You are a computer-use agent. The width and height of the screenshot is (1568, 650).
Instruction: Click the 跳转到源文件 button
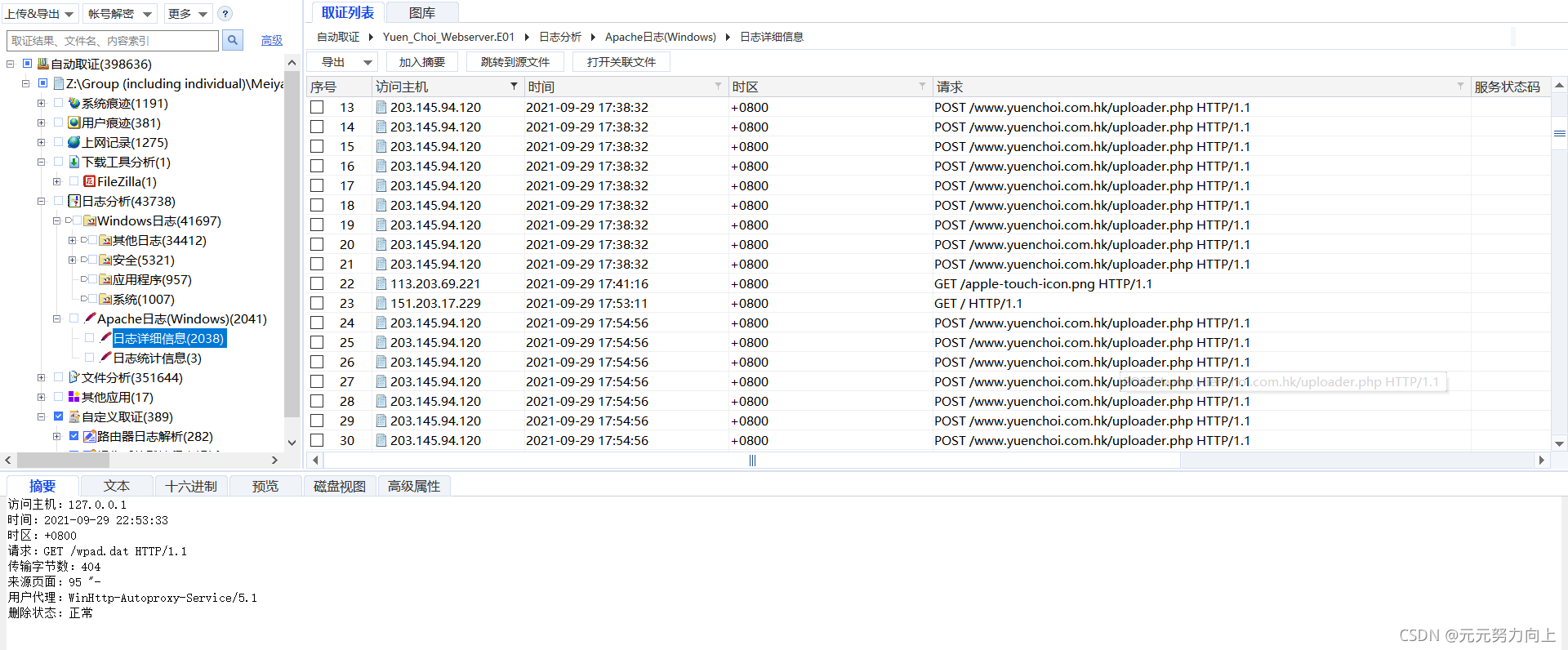[515, 62]
